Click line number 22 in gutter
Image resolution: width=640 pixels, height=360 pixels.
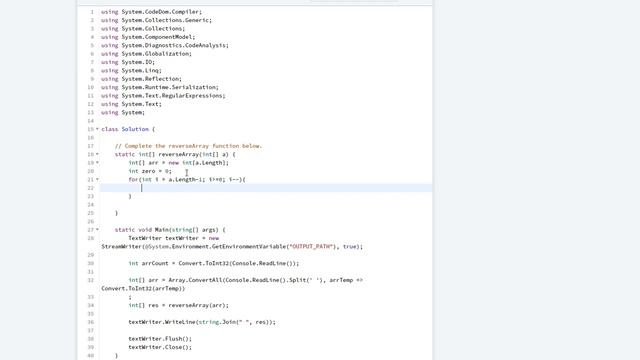(91, 188)
